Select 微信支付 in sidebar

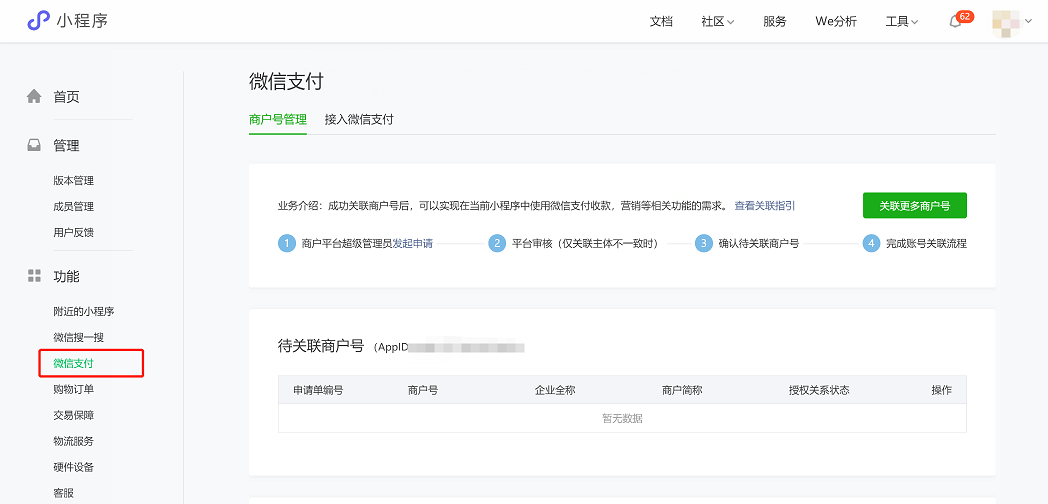(74, 364)
